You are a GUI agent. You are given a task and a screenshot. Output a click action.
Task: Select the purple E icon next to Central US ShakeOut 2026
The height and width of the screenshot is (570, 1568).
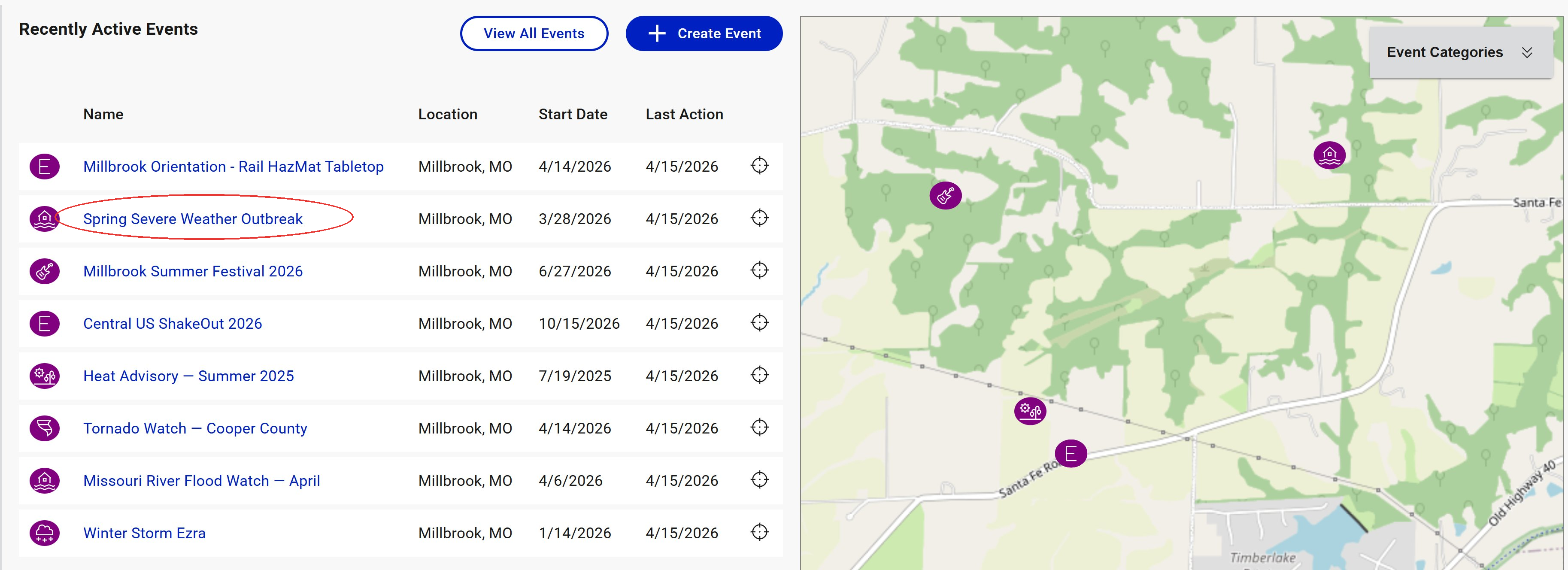45,323
